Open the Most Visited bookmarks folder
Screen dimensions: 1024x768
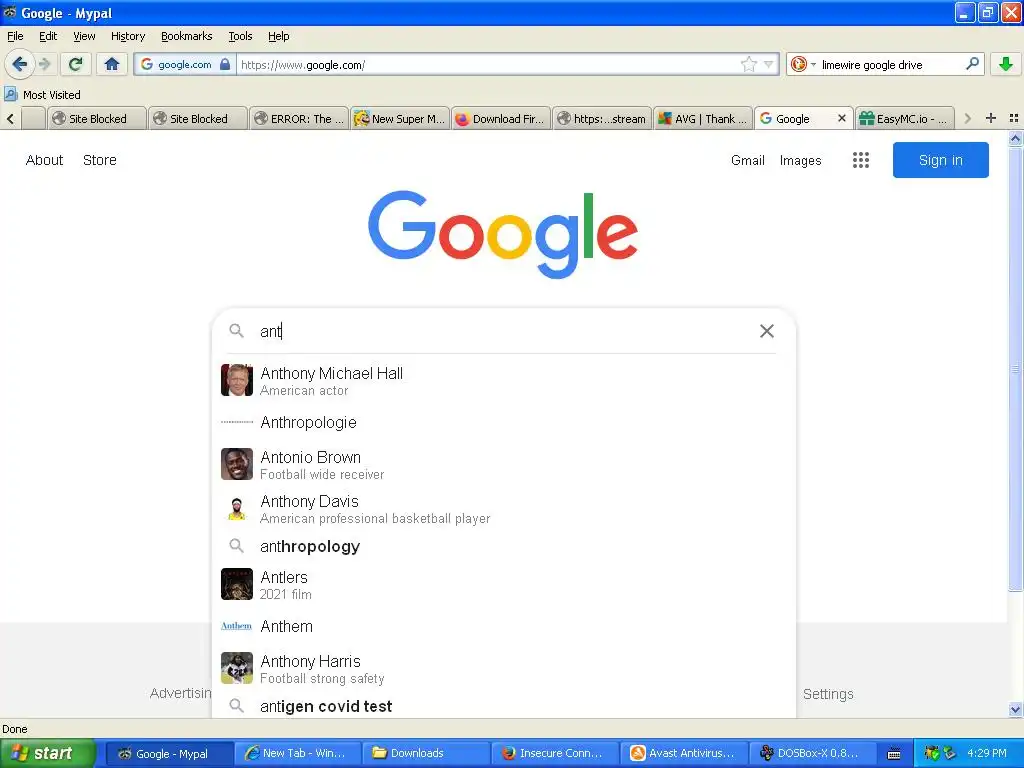coord(43,95)
